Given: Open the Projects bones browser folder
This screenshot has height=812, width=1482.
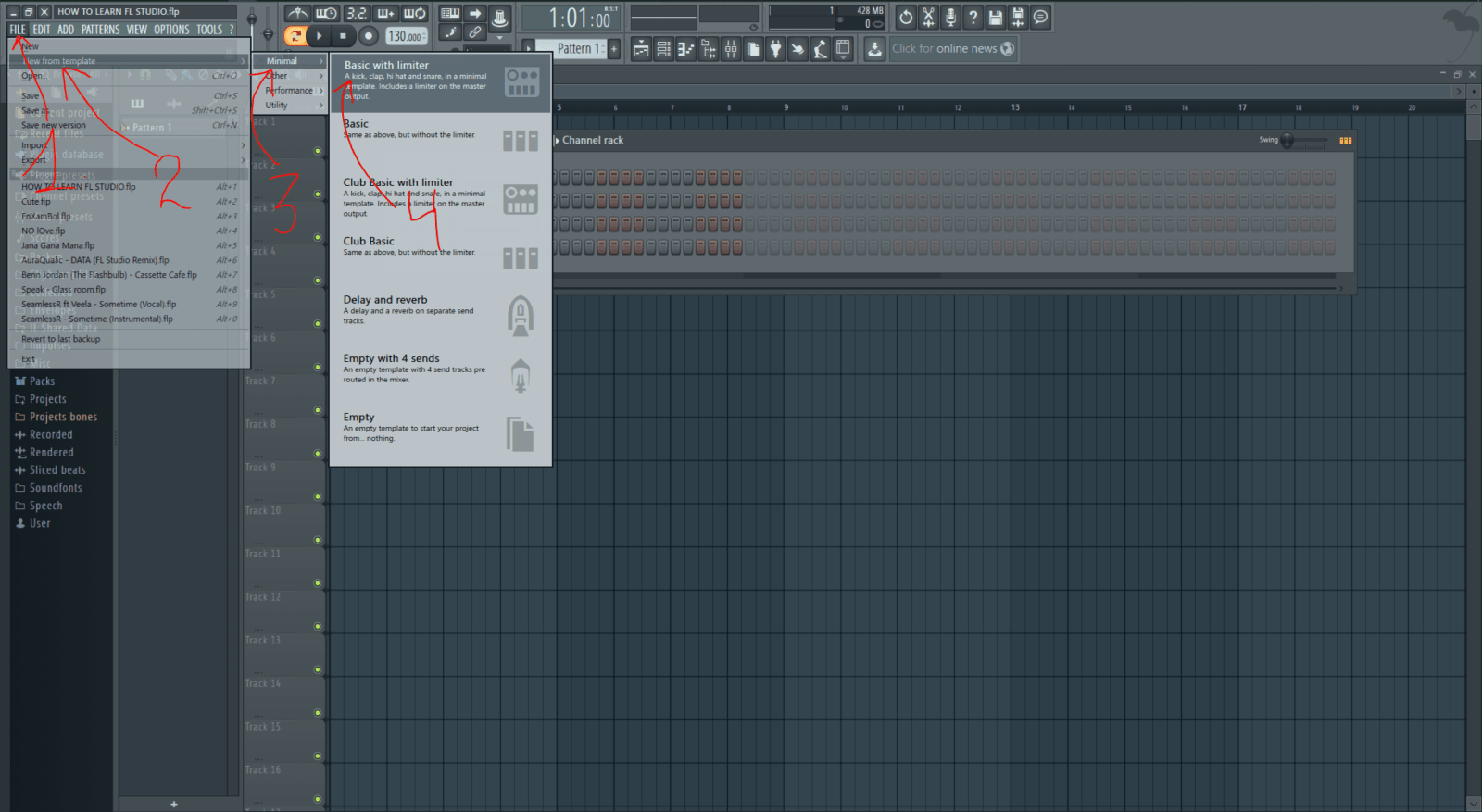Looking at the screenshot, I should click(63, 417).
